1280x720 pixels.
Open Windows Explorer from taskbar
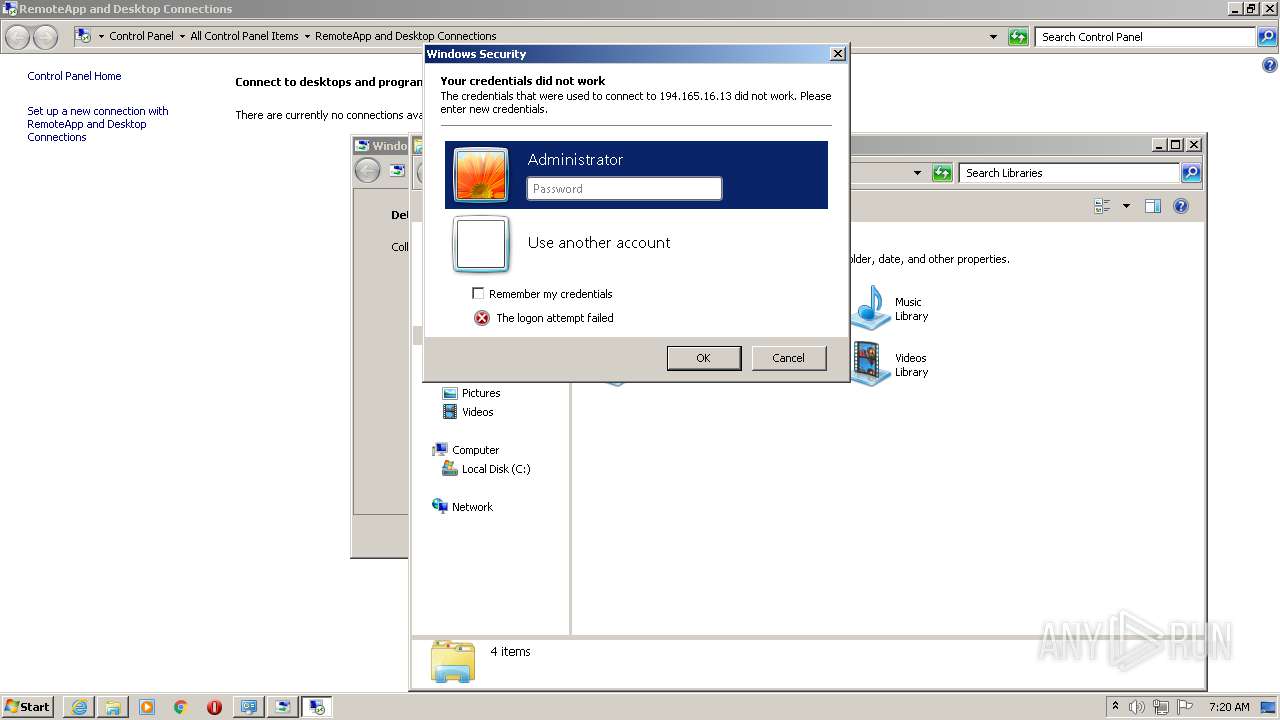[113, 707]
